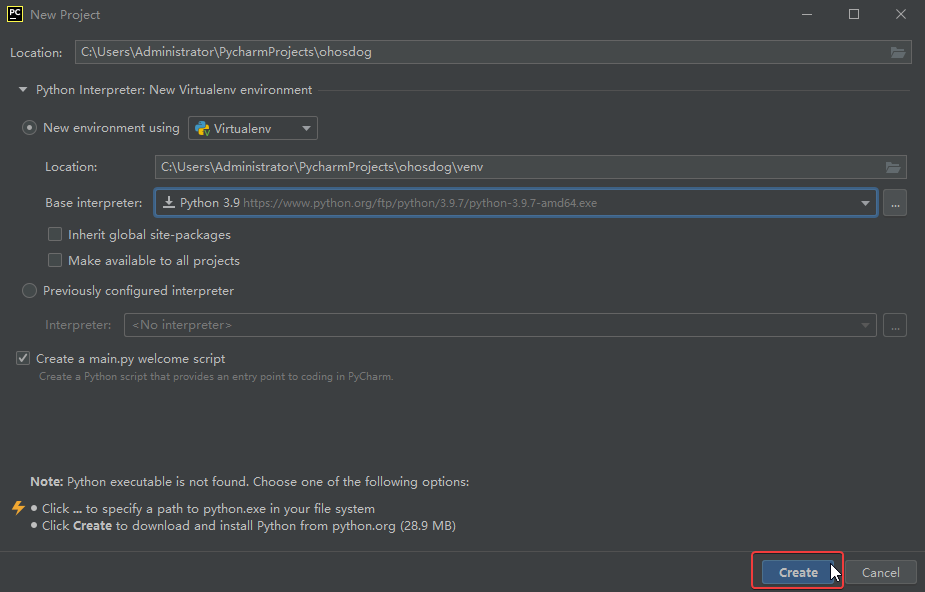This screenshot has width=925, height=592.
Task: Maximize the New Project dialog window
Action: coord(854,14)
